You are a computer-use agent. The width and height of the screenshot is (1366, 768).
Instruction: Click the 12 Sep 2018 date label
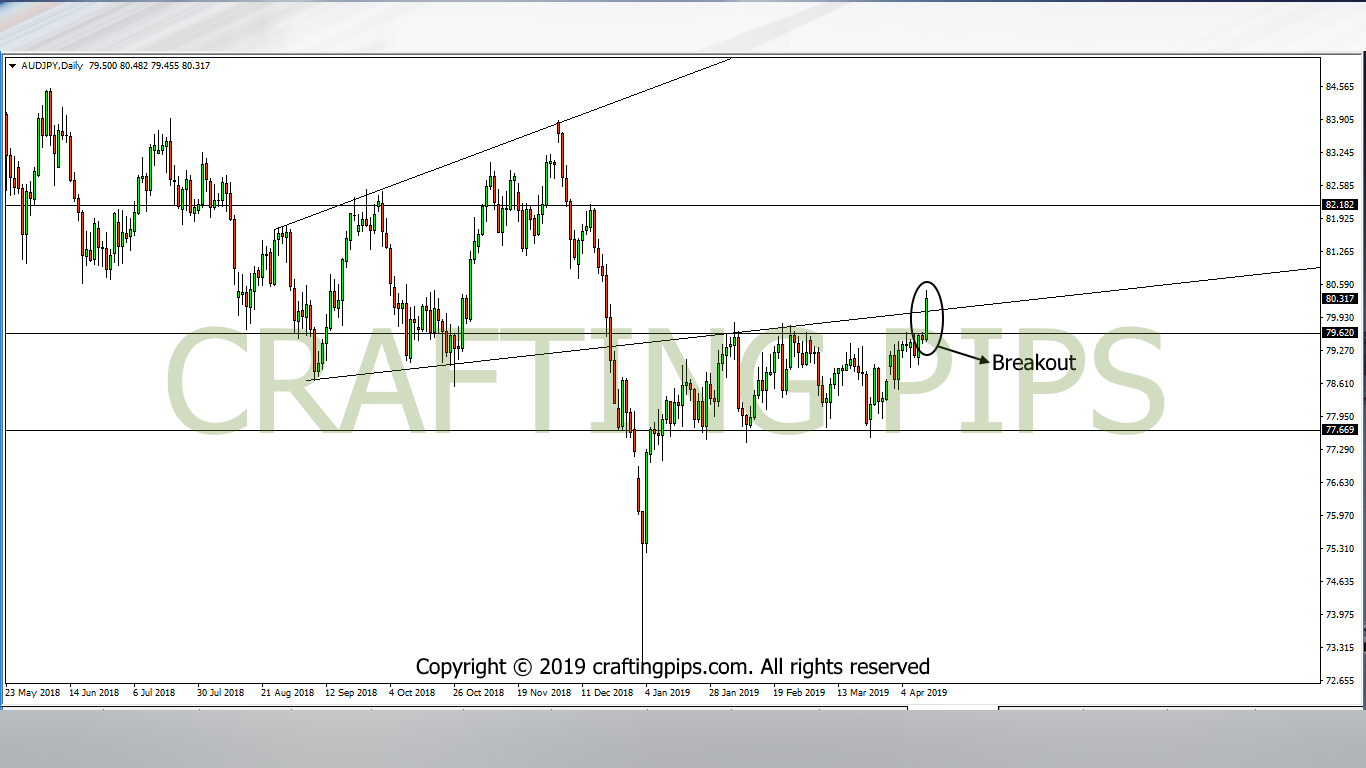click(351, 692)
